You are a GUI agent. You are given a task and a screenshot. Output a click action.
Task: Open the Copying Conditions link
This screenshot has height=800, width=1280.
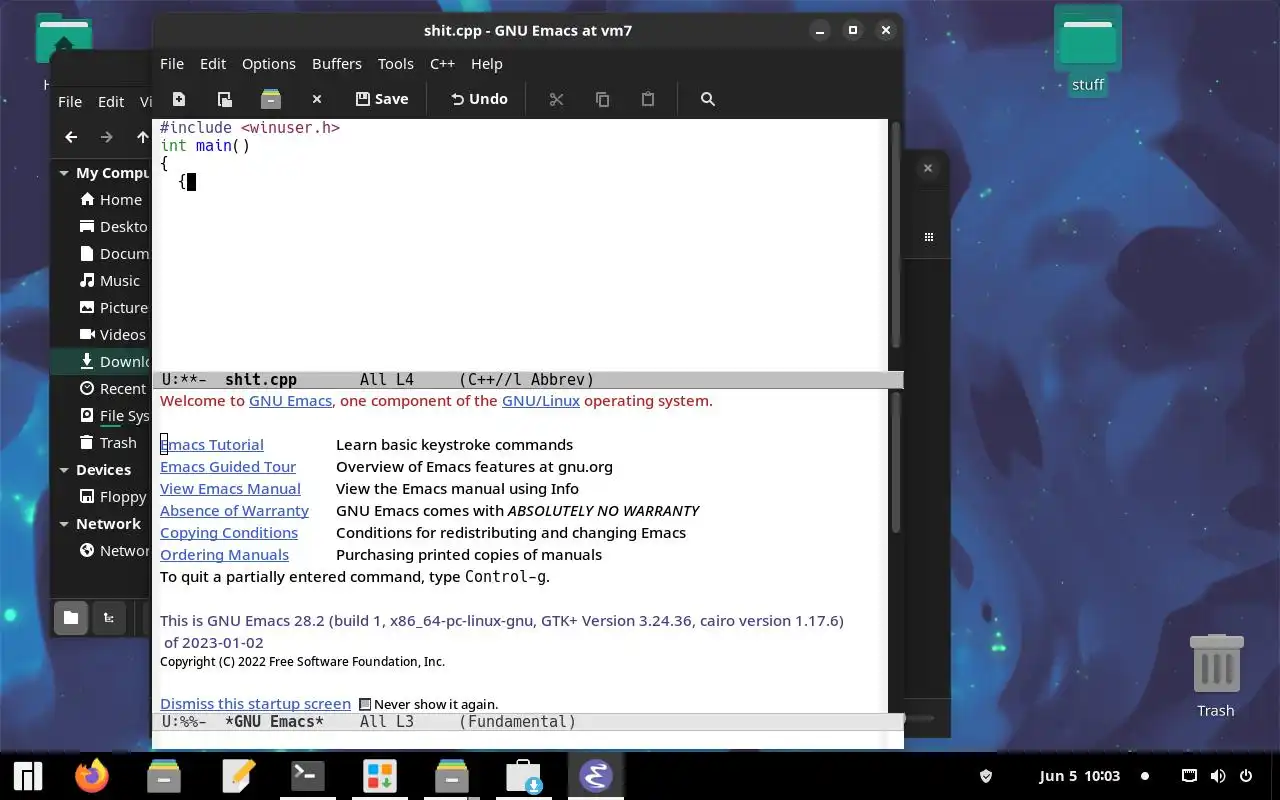tap(229, 533)
